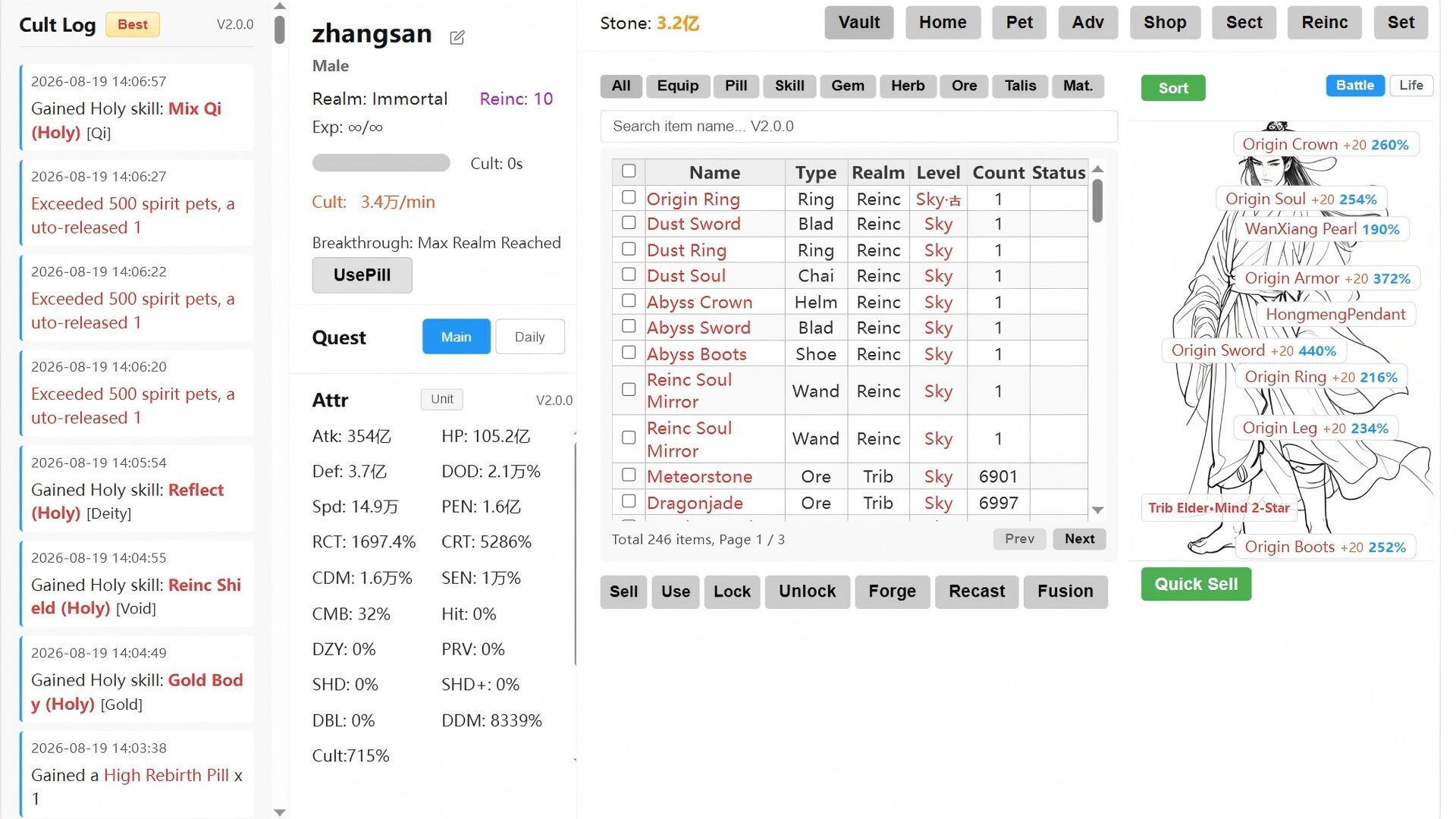Toggle the select-all header checkbox
1456x819 pixels.
pos(629,171)
